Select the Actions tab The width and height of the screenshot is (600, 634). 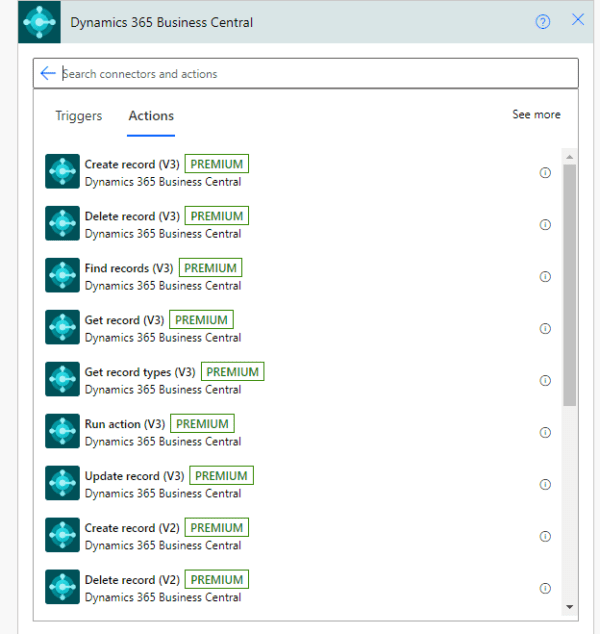pyautogui.click(x=151, y=116)
